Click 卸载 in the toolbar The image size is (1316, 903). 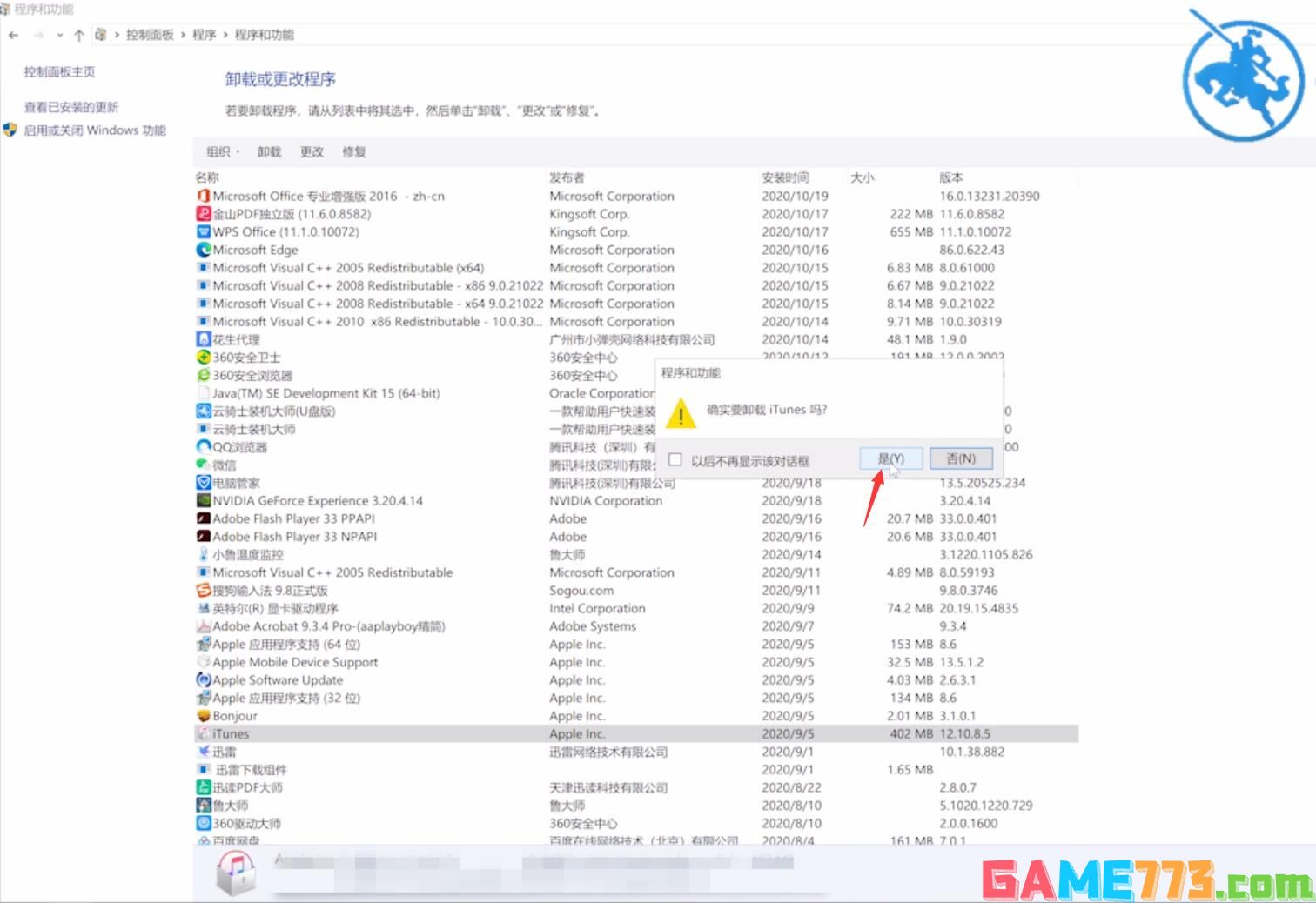pos(269,152)
